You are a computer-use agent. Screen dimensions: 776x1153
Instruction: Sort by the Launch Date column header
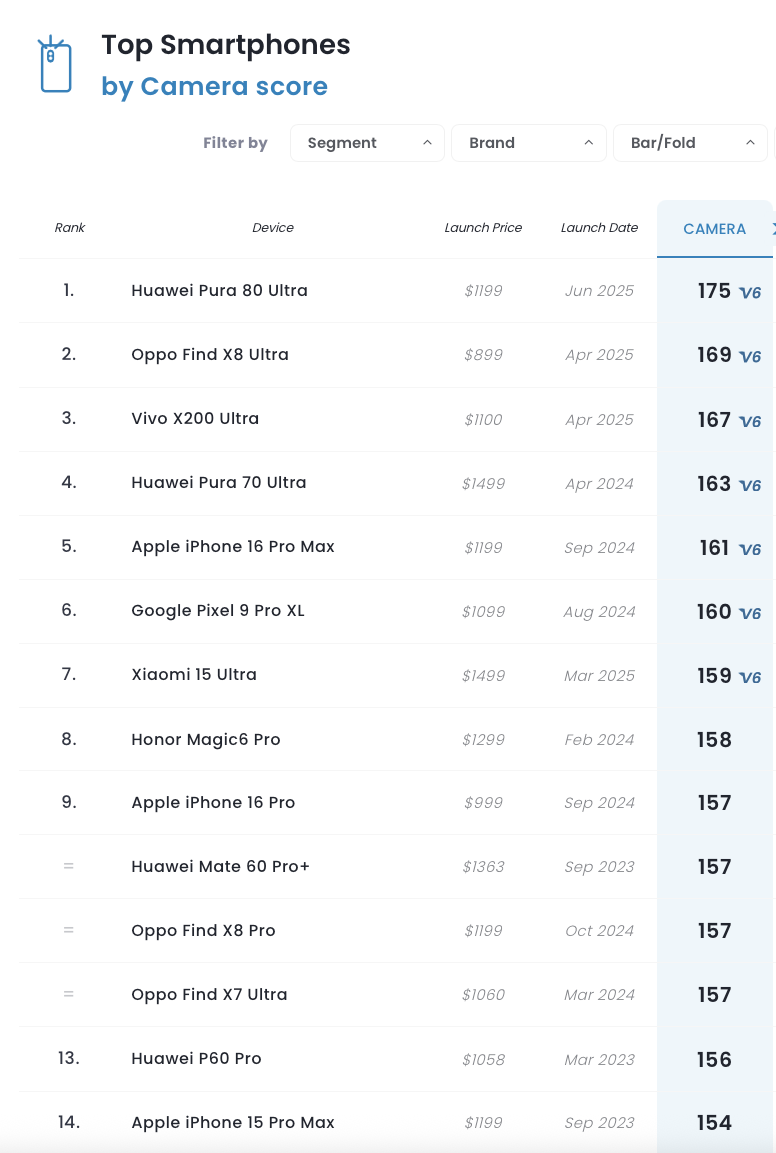[x=599, y=228]
